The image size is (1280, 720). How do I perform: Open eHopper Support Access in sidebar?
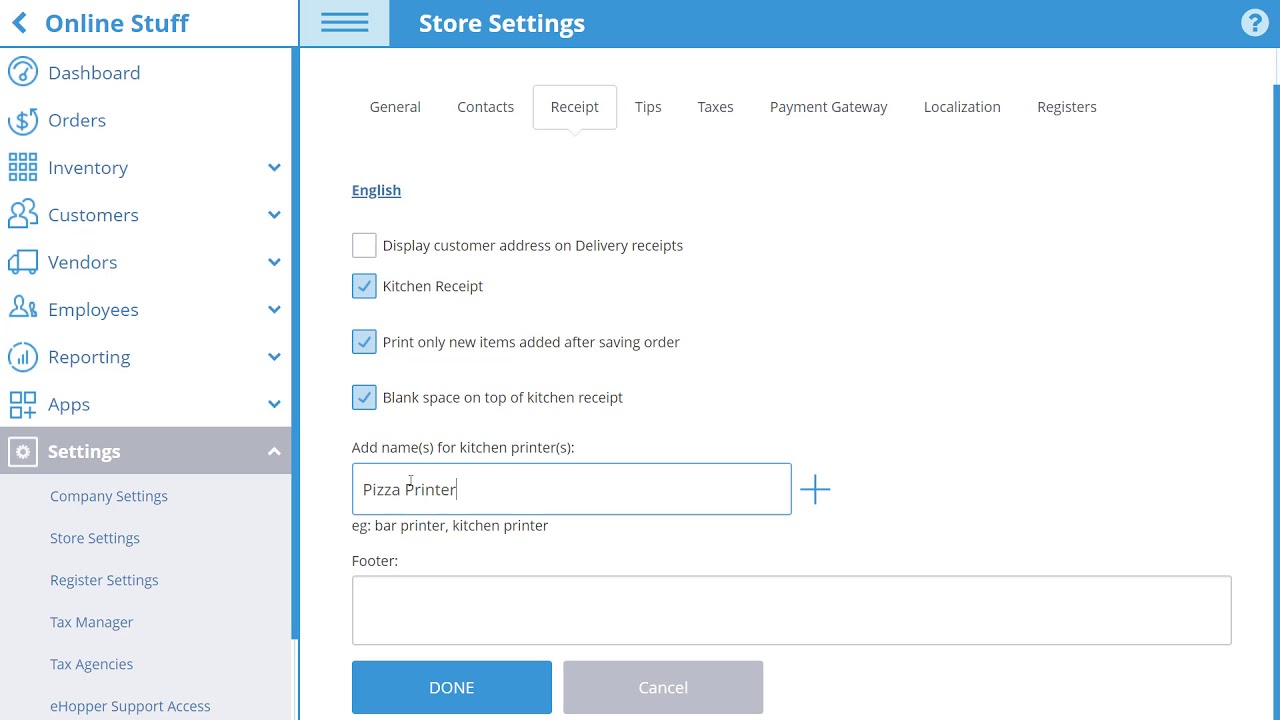130,706
